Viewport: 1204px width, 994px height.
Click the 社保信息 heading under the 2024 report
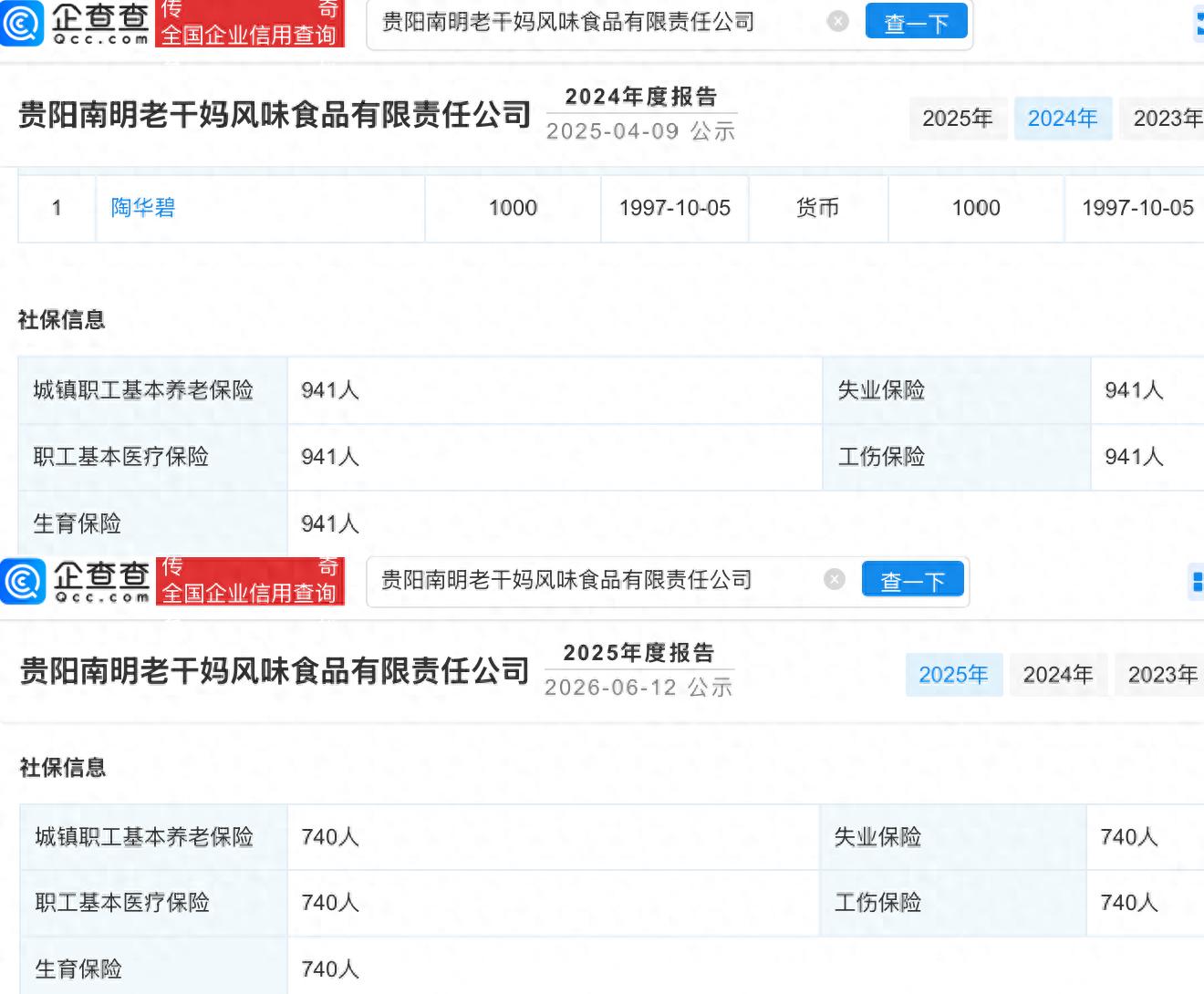click(62, 320)
